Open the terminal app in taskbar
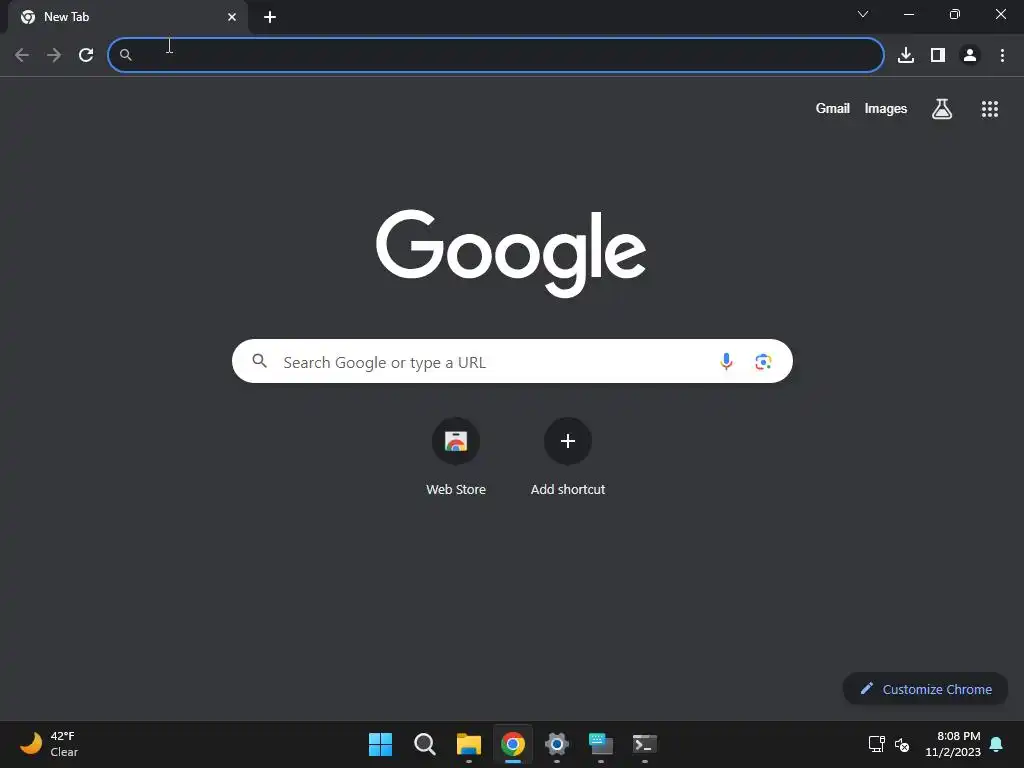1024x768 pixels. pyautogui.click(x=645, y=744)
